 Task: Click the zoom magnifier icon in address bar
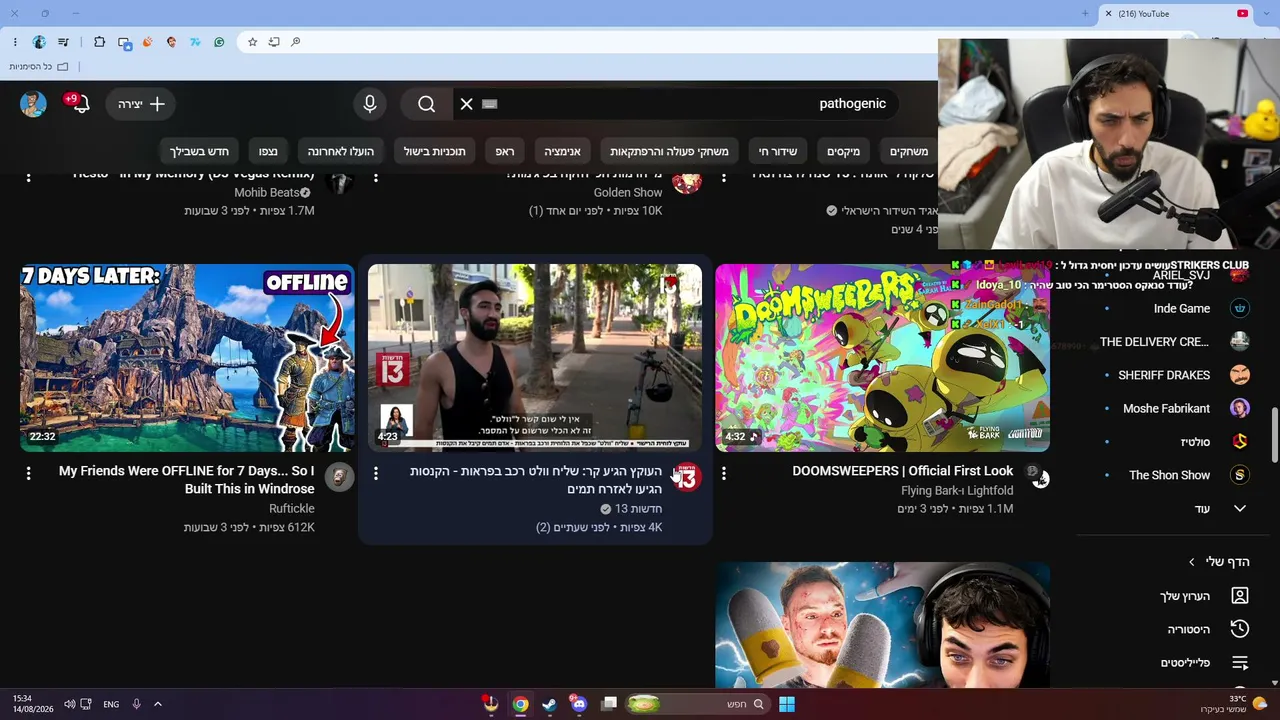pos(296,42)
